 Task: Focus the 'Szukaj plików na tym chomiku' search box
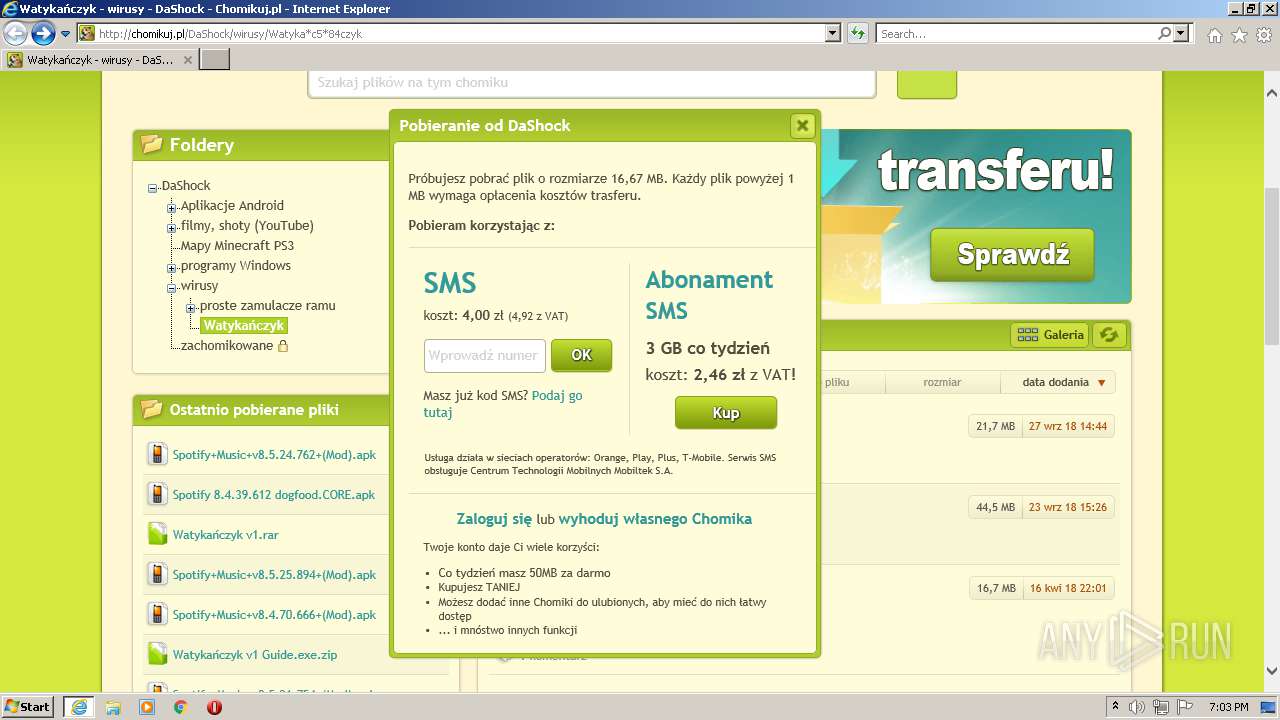(x=592, y=83)
